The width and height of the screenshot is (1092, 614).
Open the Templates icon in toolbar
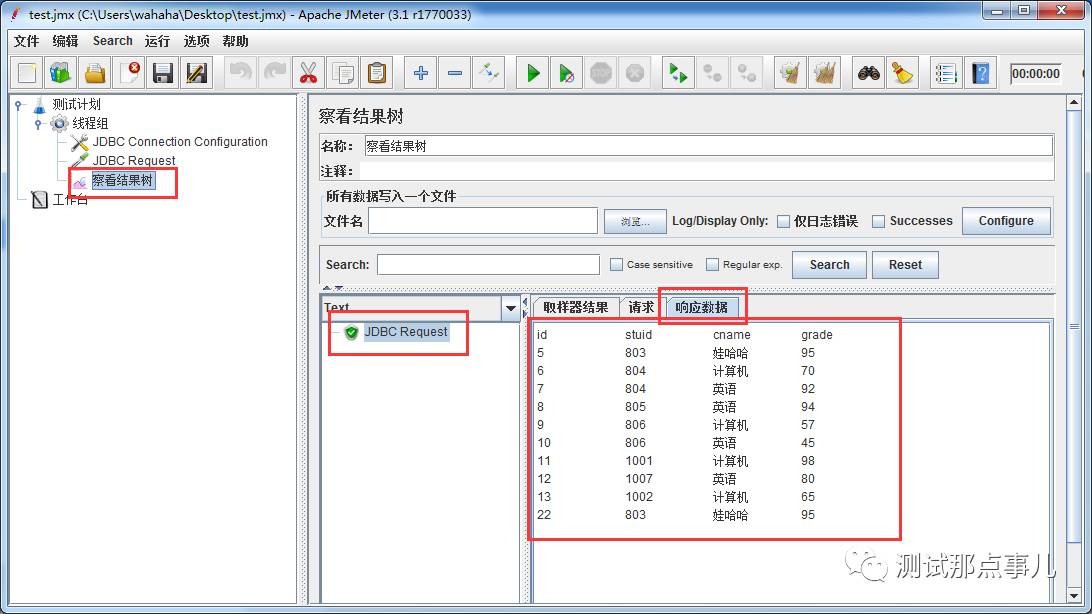click(61, 73)
